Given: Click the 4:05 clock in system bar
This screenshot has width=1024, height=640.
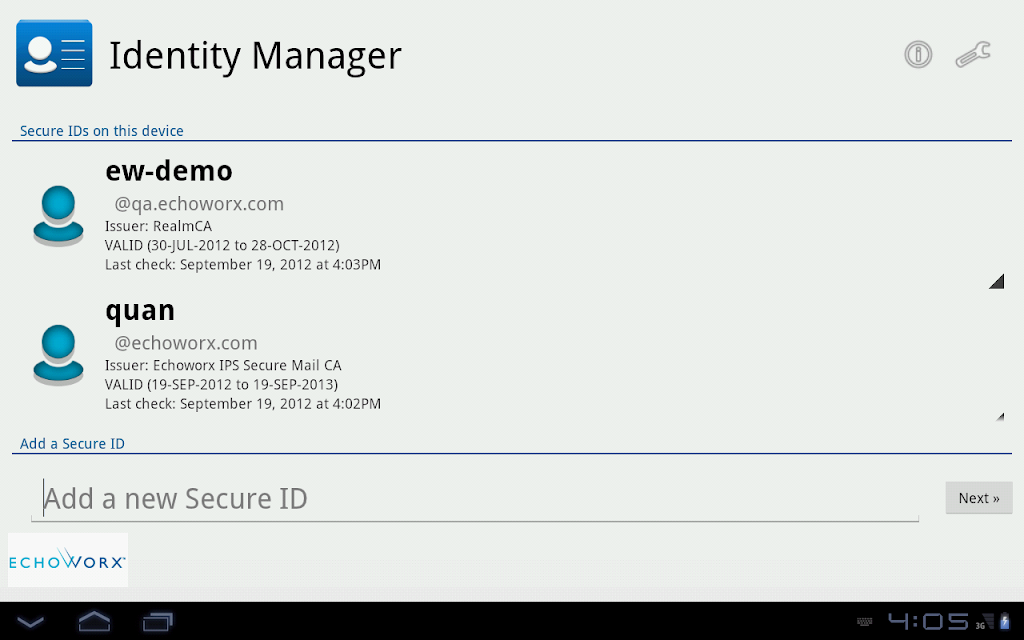Looking at the screenshot, I should pos(928,621).
